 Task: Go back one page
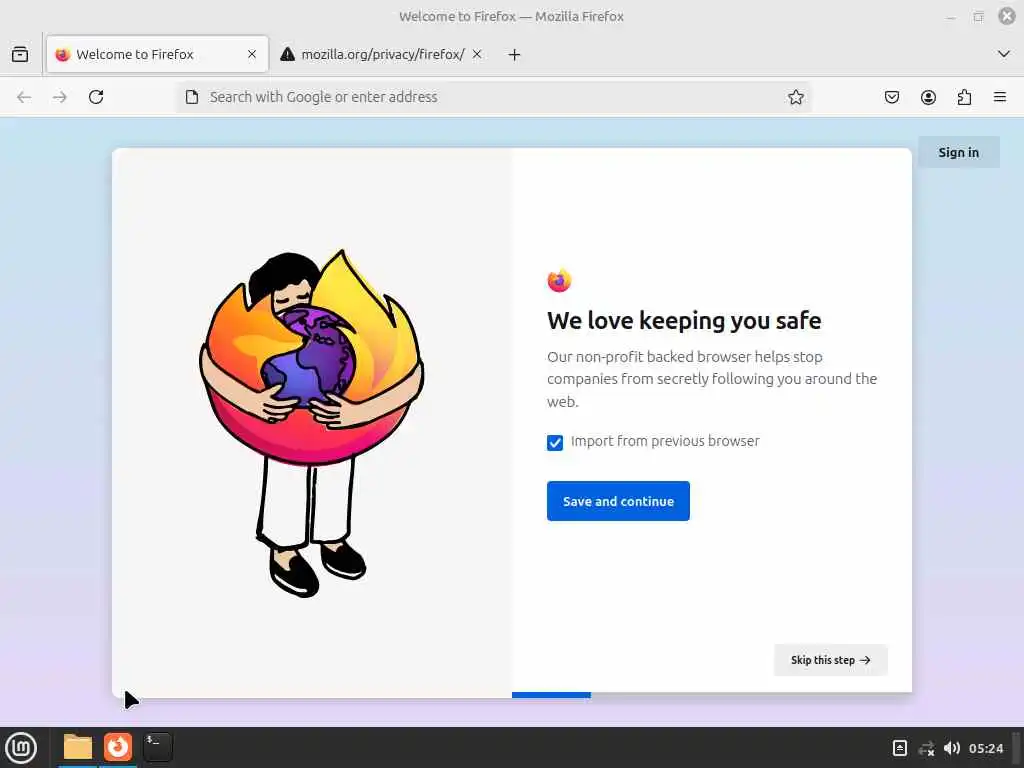tap(24, 97)
